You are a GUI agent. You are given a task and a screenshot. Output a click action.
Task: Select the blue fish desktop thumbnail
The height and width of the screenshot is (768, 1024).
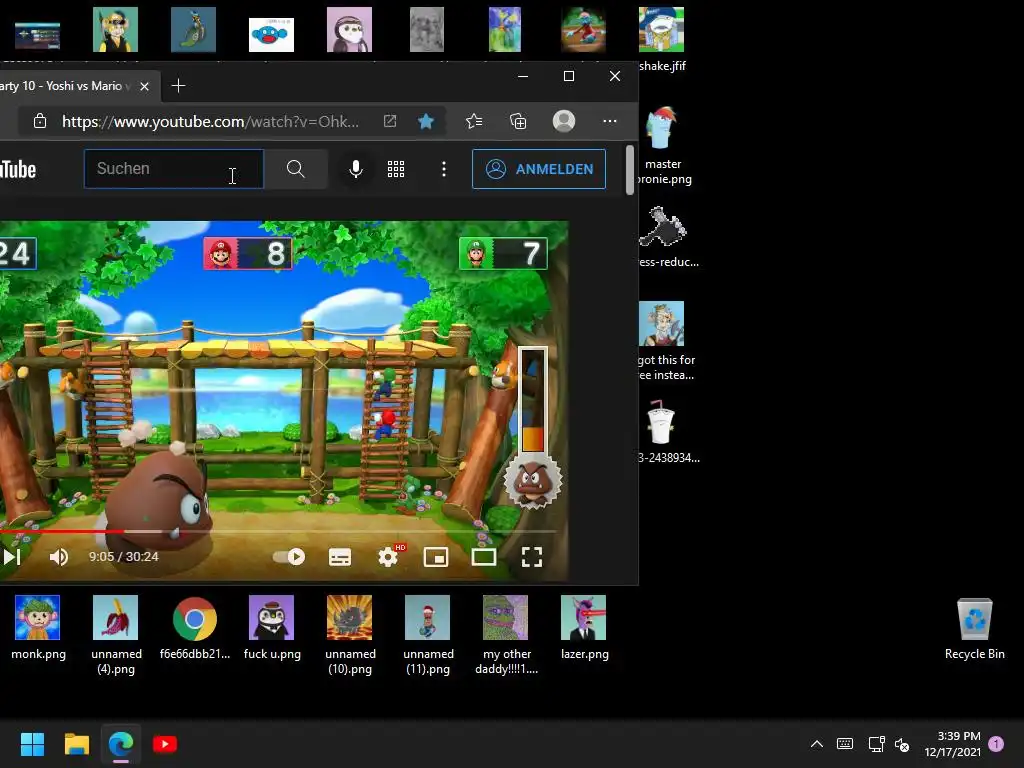pos(271,34)
